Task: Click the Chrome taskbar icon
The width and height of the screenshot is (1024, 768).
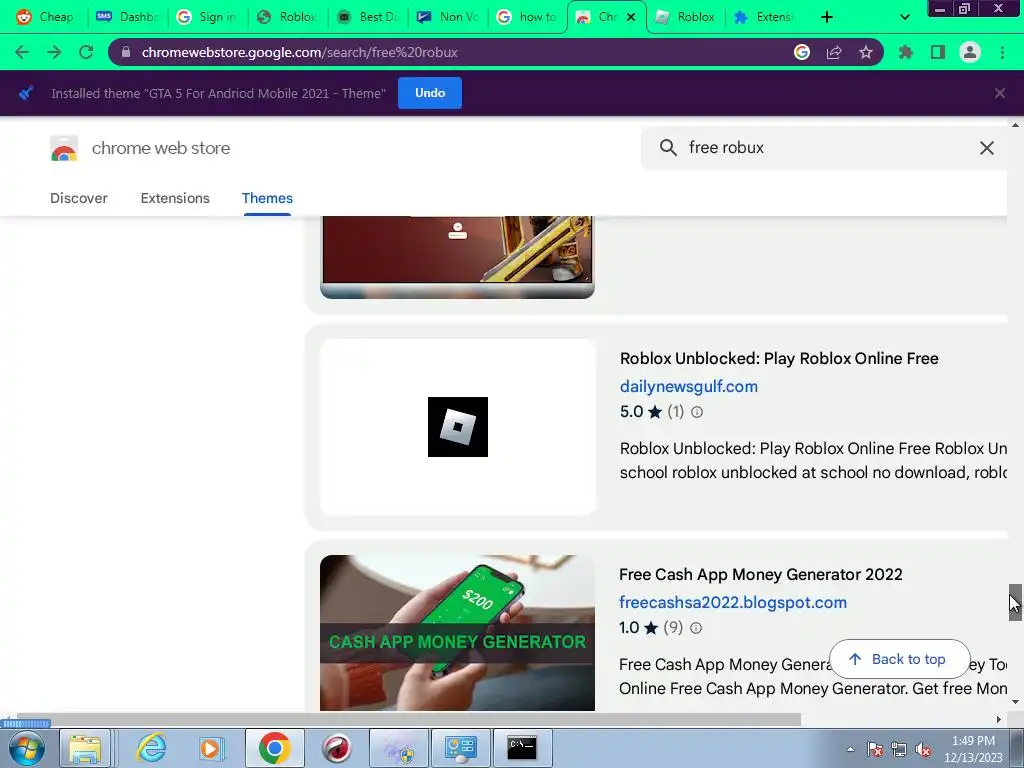Action: coord(274,748)
